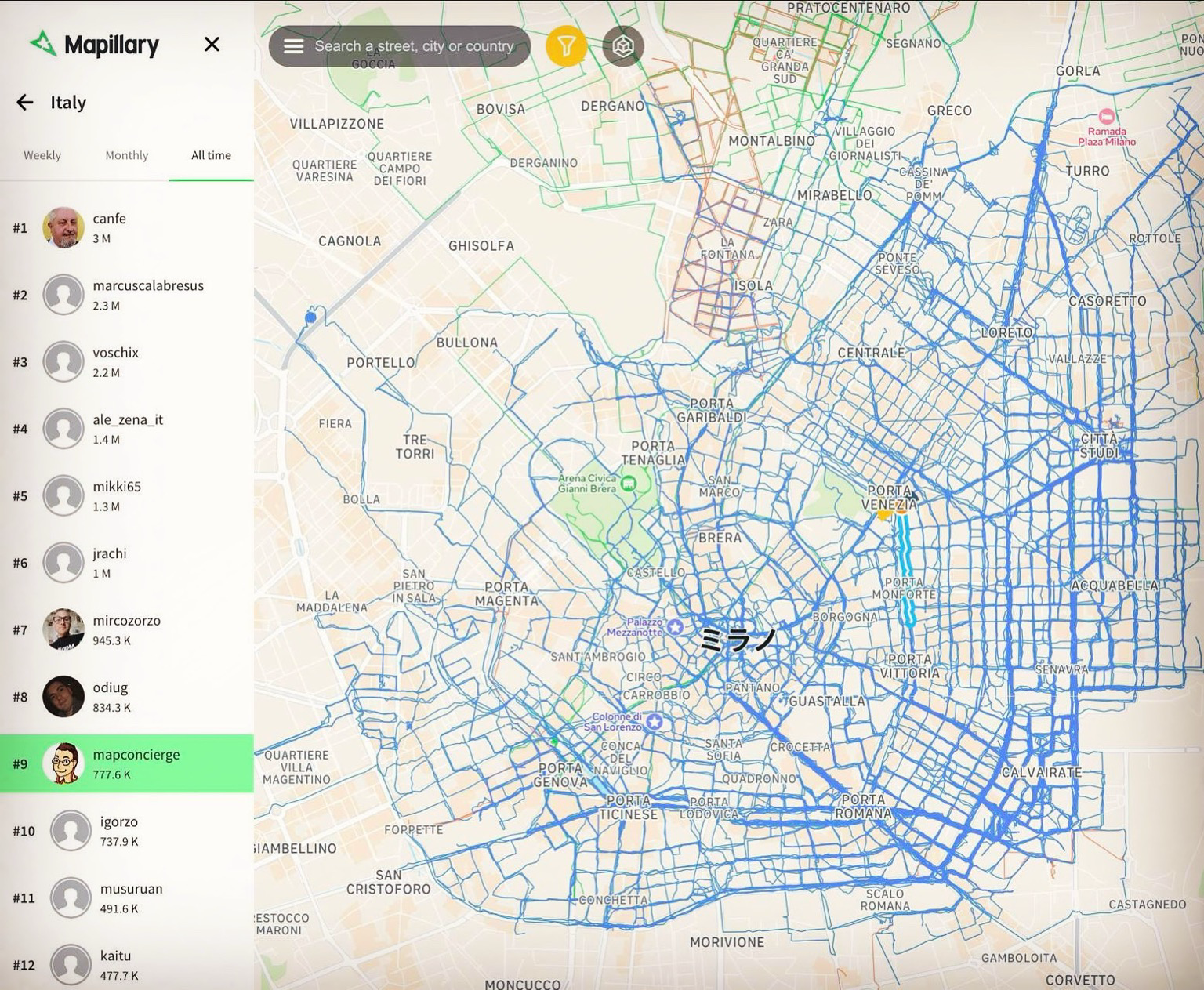This screenshot has width=1204, height=990.
Task: Click the Porta Ticinese map label
Action: pos(629,807)
